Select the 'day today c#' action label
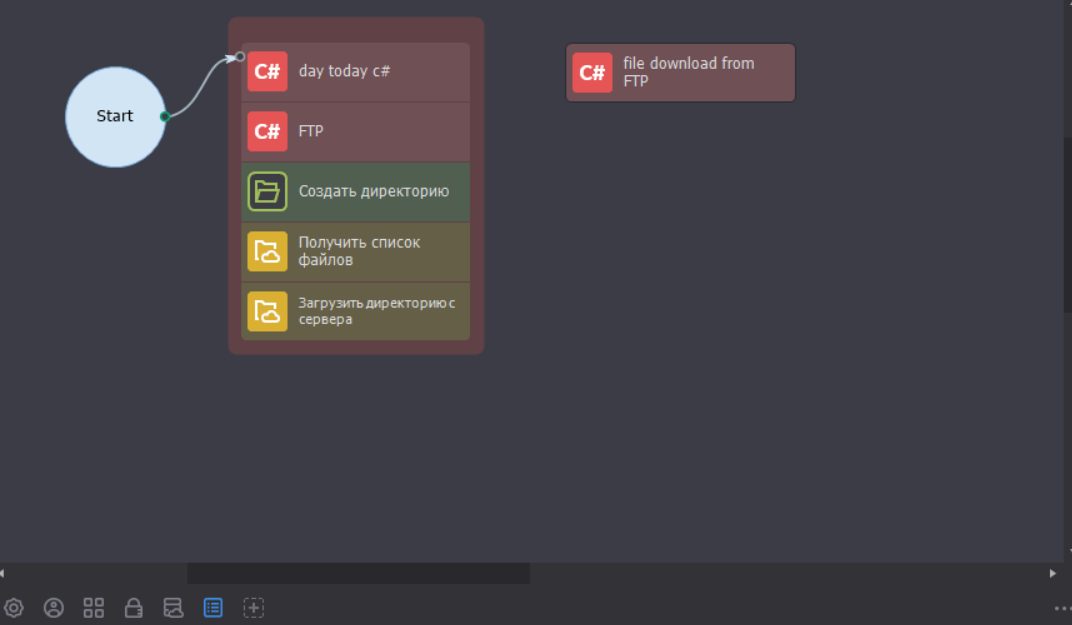Screen dimensions: 1072x625 345,71
